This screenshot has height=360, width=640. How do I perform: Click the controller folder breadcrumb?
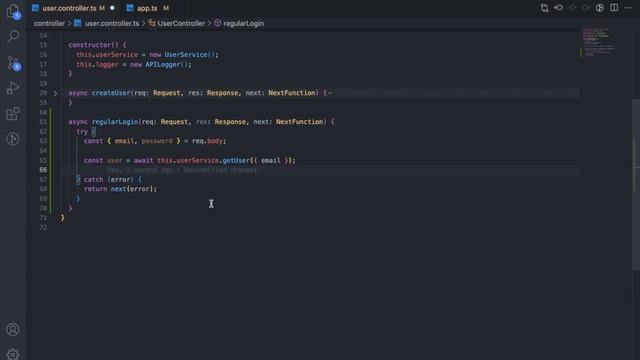[x=49, y=23]
